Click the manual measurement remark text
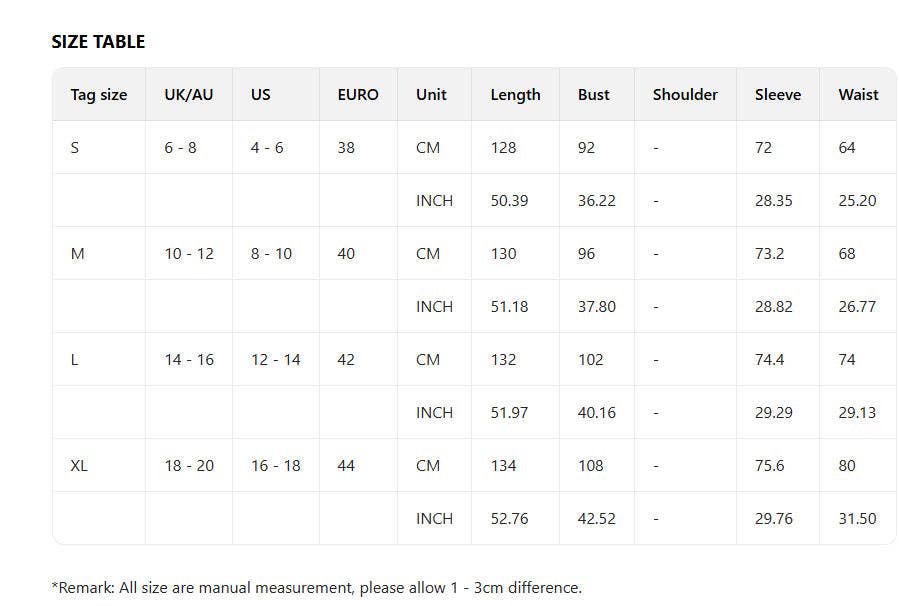 pyautogui.click(x=316, y=588)
